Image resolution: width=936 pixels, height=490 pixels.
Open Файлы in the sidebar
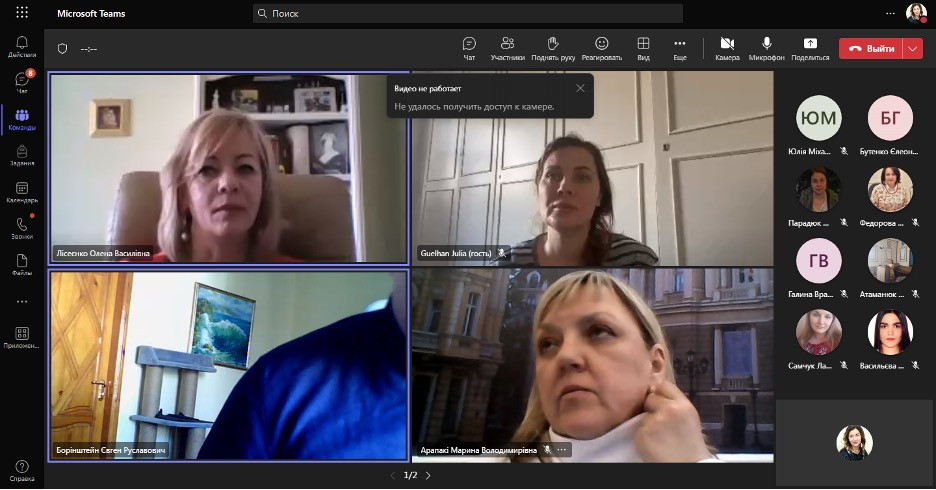pyautogui.click(x=22, y=264)
